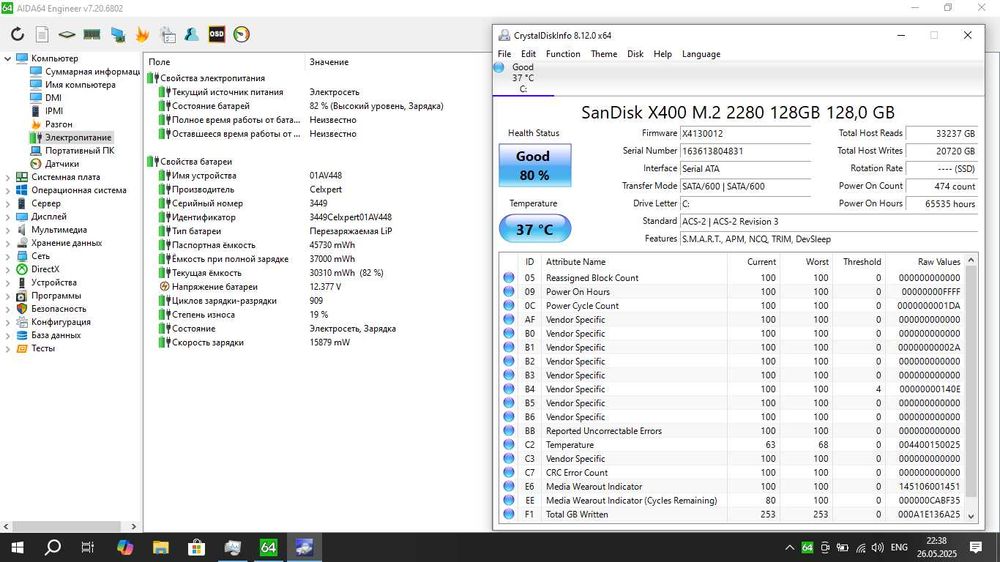Click the Good 80 % health status button

coord(534,165)
